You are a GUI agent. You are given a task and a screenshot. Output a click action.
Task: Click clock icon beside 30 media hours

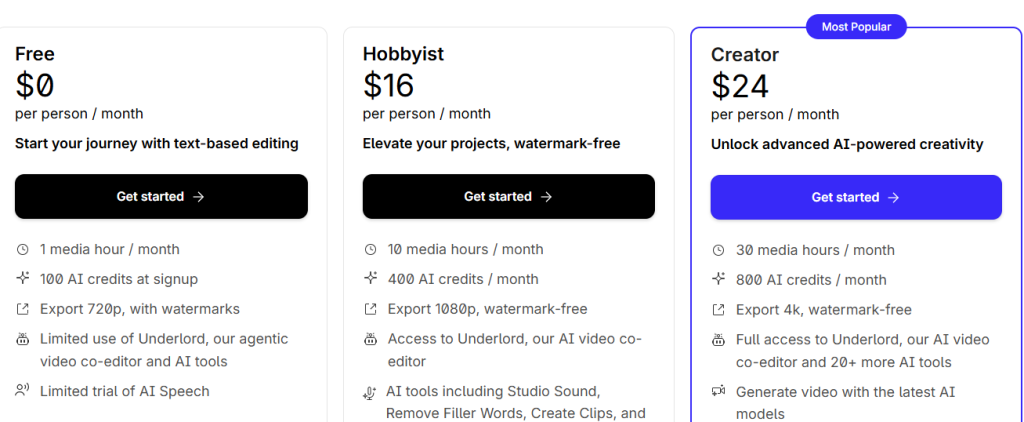point(718,250)
